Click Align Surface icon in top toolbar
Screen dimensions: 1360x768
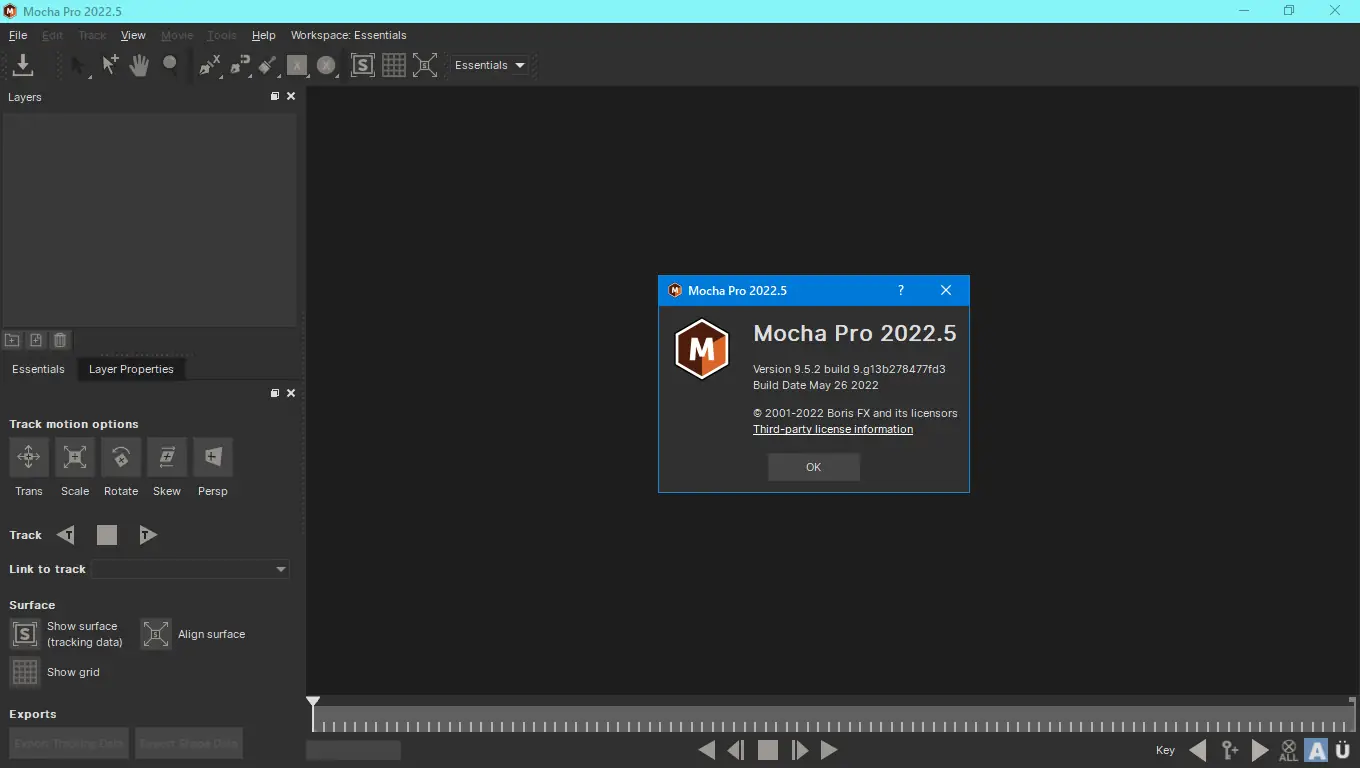pyautogui.click(x=425, y=65)
